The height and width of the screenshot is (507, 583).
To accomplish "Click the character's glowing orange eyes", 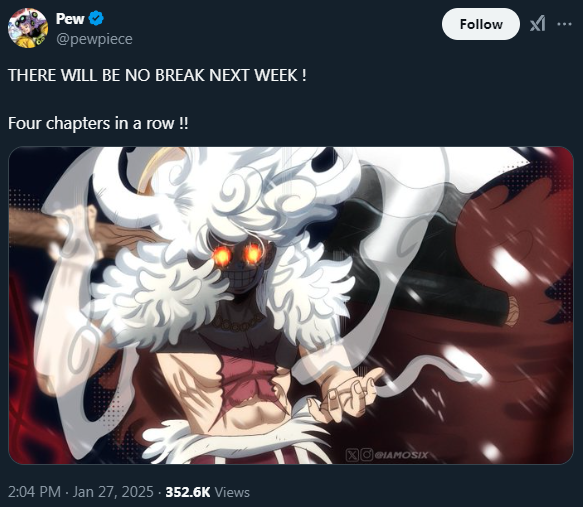I will point(236,255).
